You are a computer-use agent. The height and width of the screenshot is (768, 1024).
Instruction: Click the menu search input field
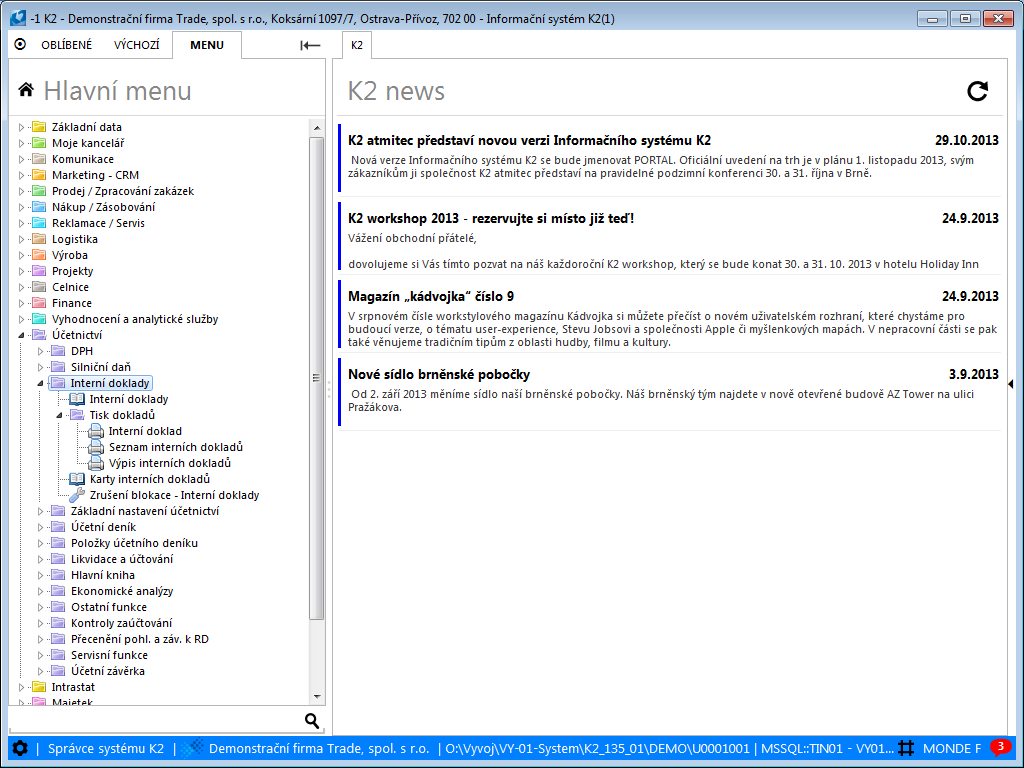(155, 720)
